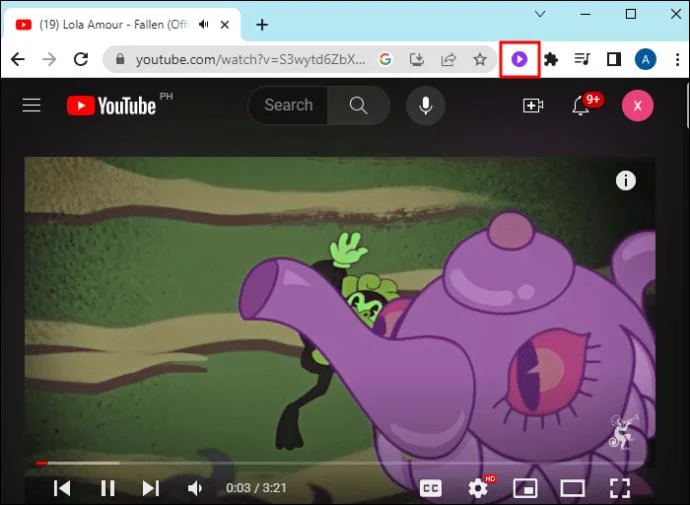Search with your voice microphone button

pyautogui.click(x=426, y=106)
